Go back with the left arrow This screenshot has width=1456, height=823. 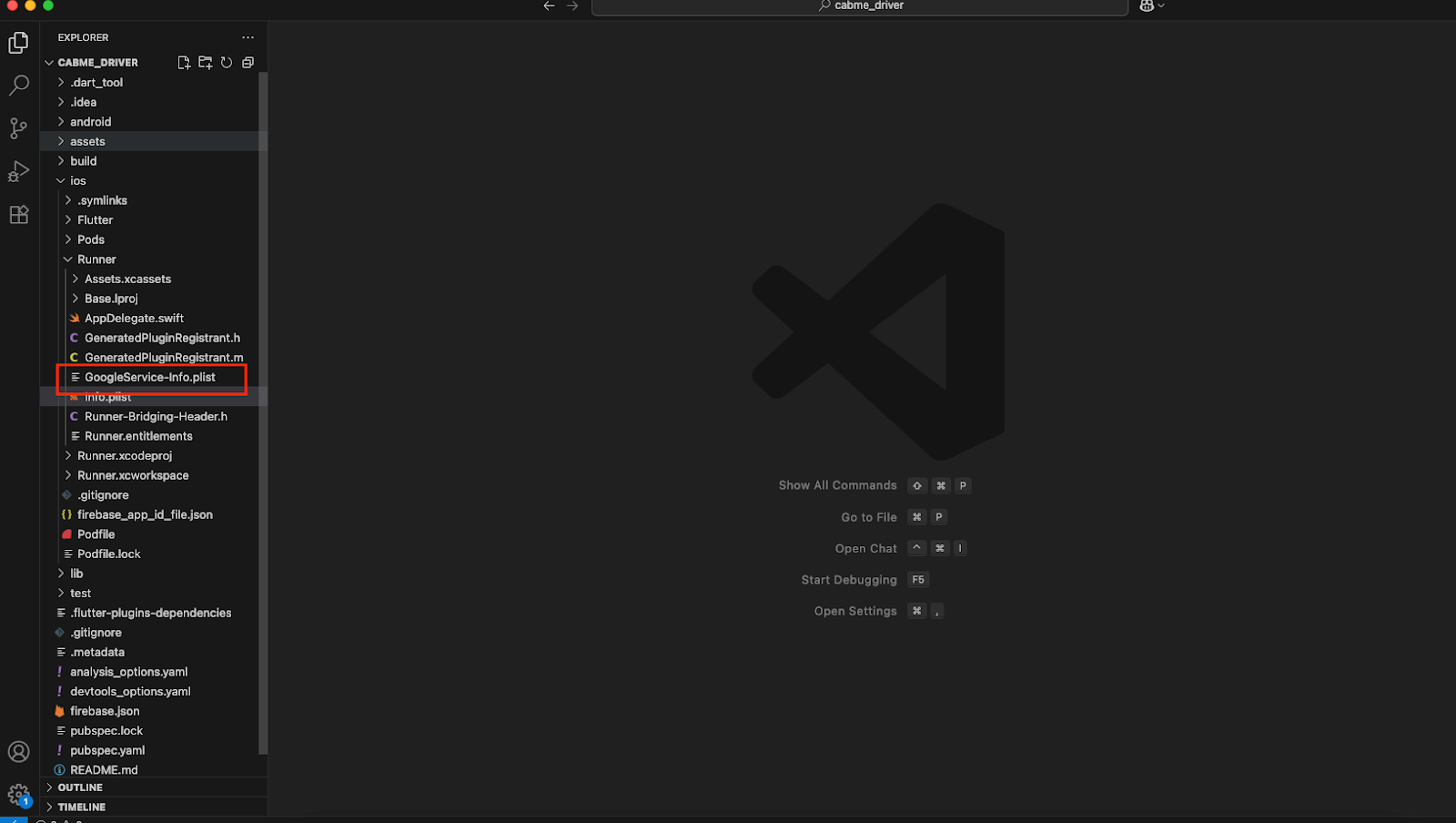(x=549, y=5)
